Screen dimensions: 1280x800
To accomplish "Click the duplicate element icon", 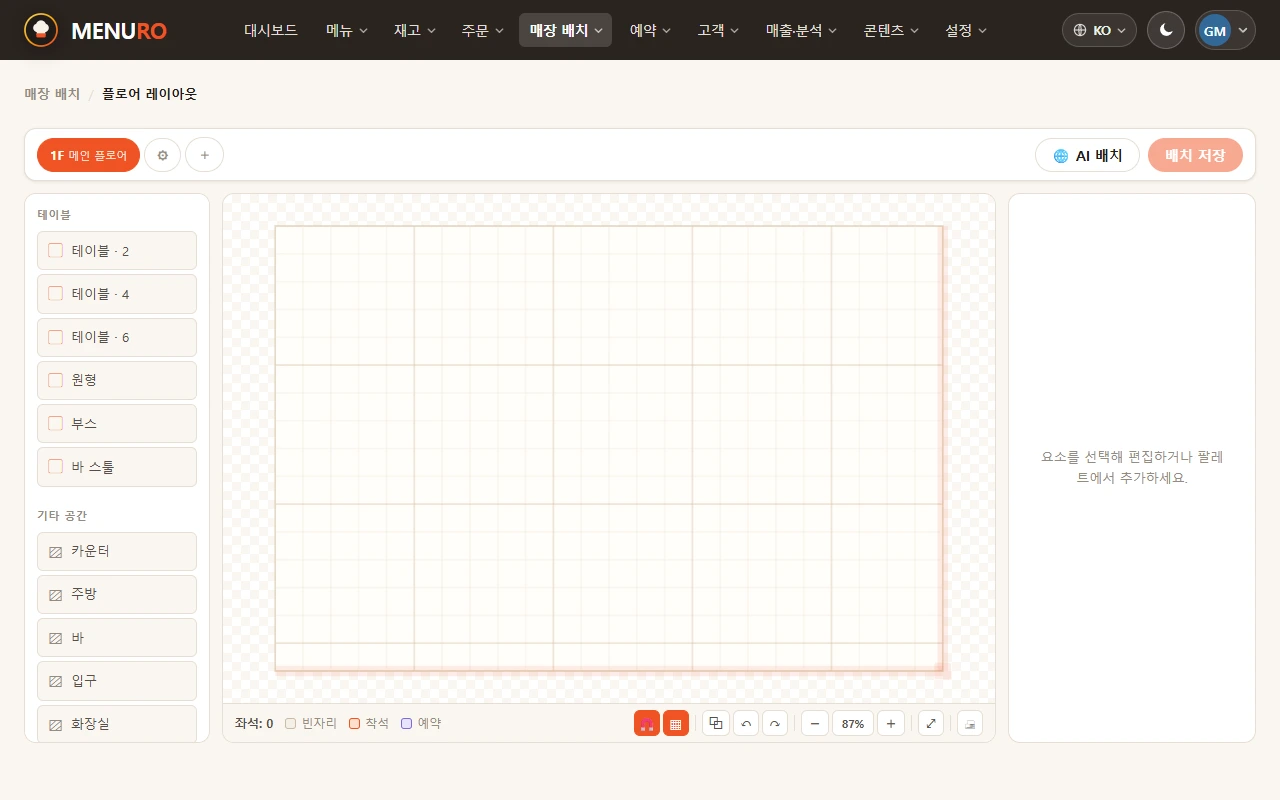I will (716, 723).
